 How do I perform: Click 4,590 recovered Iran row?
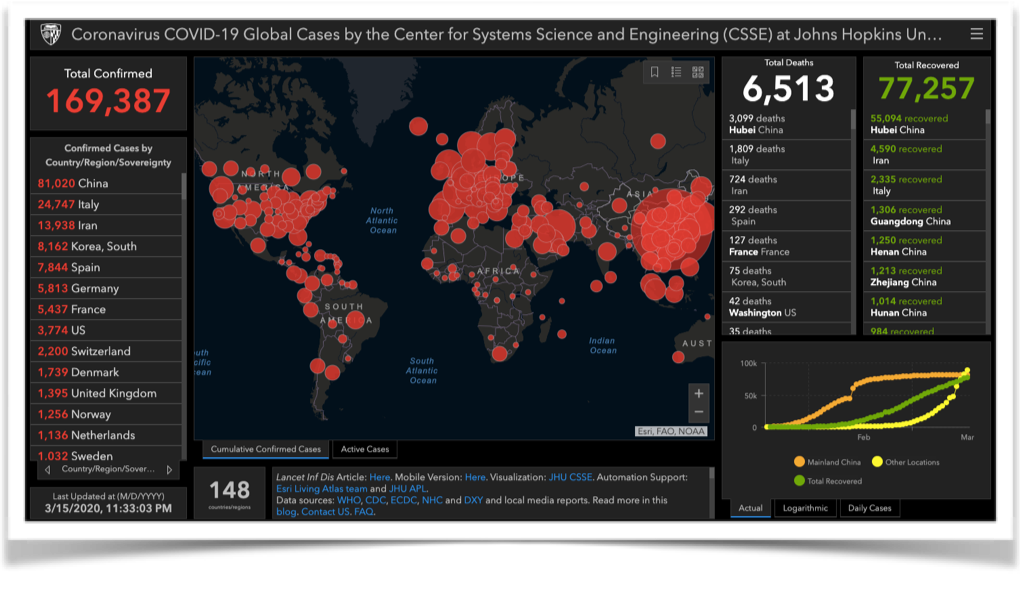924,155
